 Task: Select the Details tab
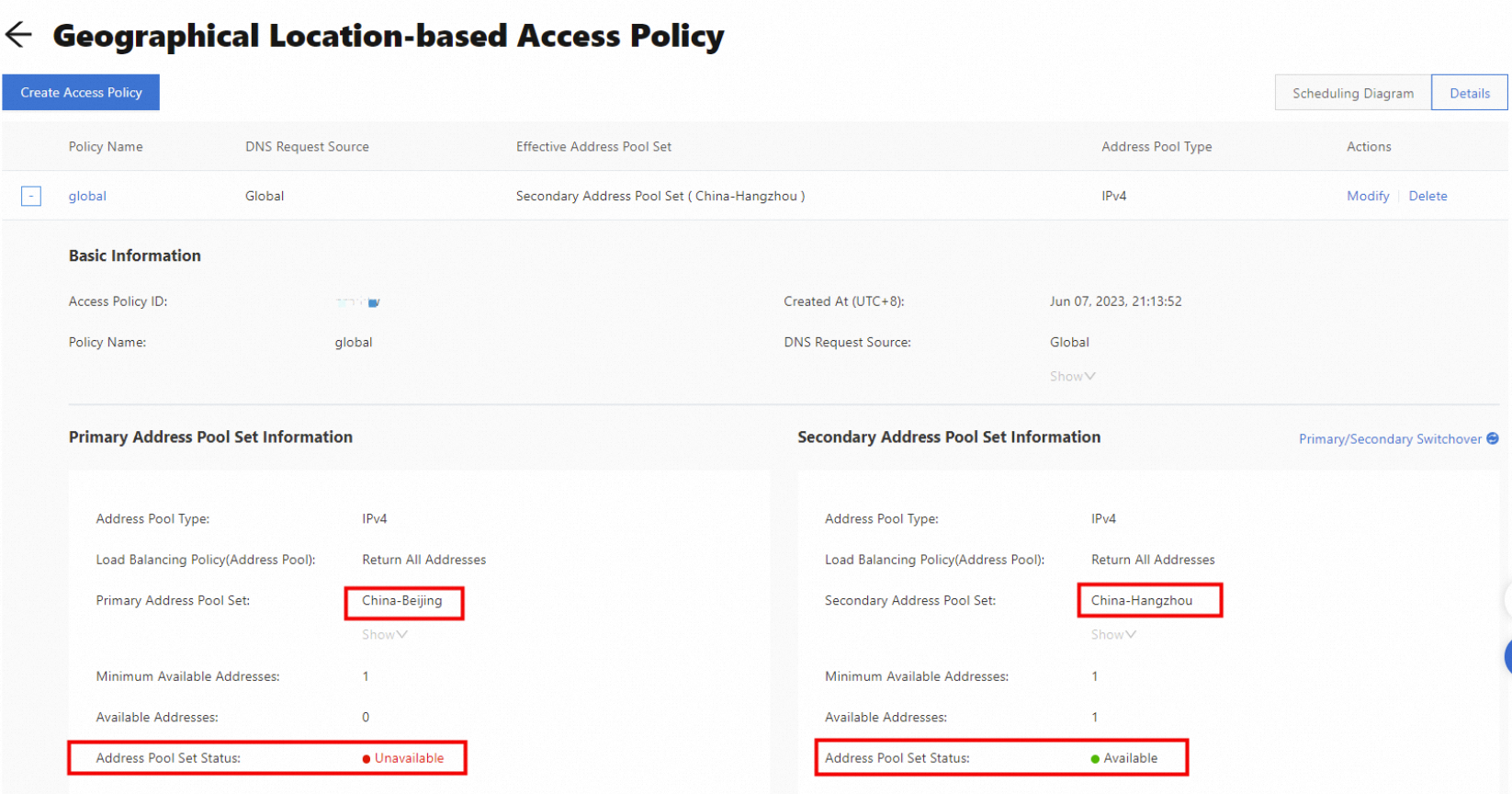tap(1469, 93)
